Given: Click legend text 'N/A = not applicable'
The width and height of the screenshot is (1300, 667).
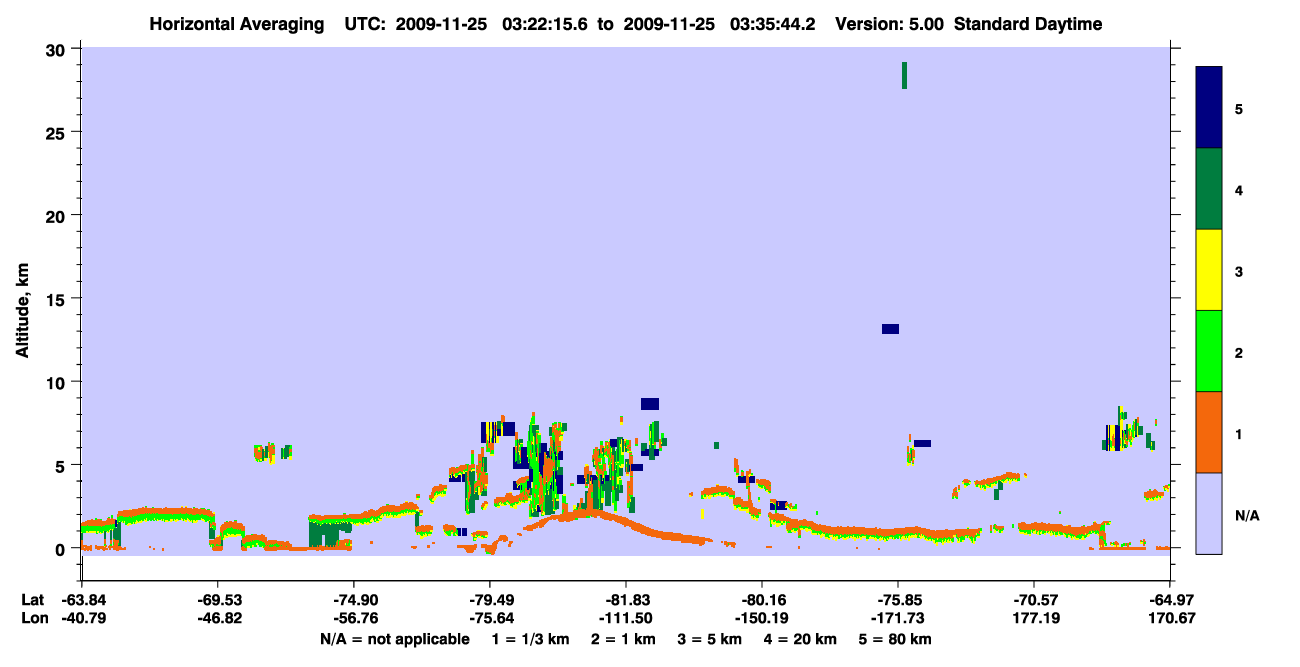Looking at the screenshot, I should coord(394,639).
